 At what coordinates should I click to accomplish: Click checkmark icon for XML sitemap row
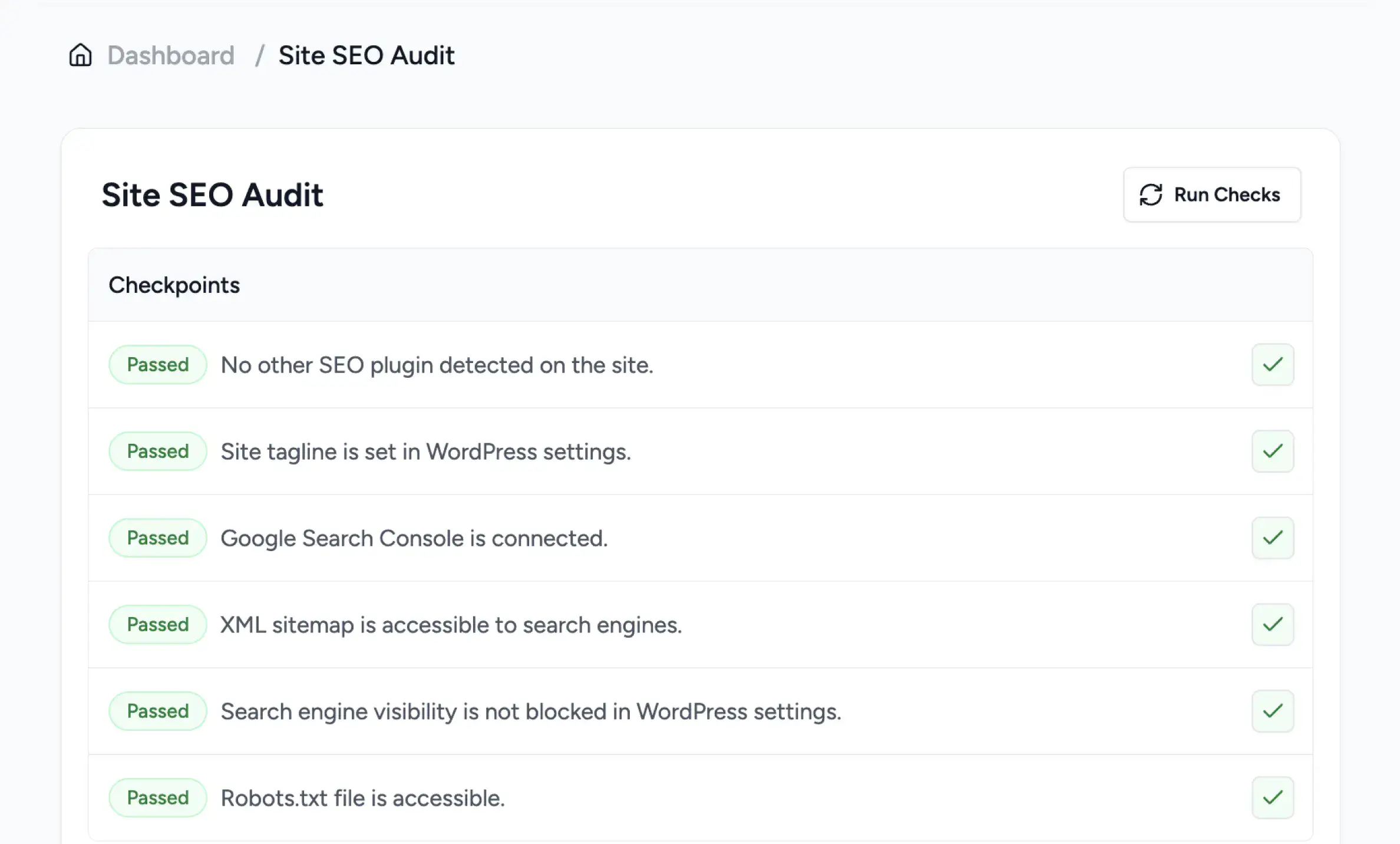(1273, 625)
